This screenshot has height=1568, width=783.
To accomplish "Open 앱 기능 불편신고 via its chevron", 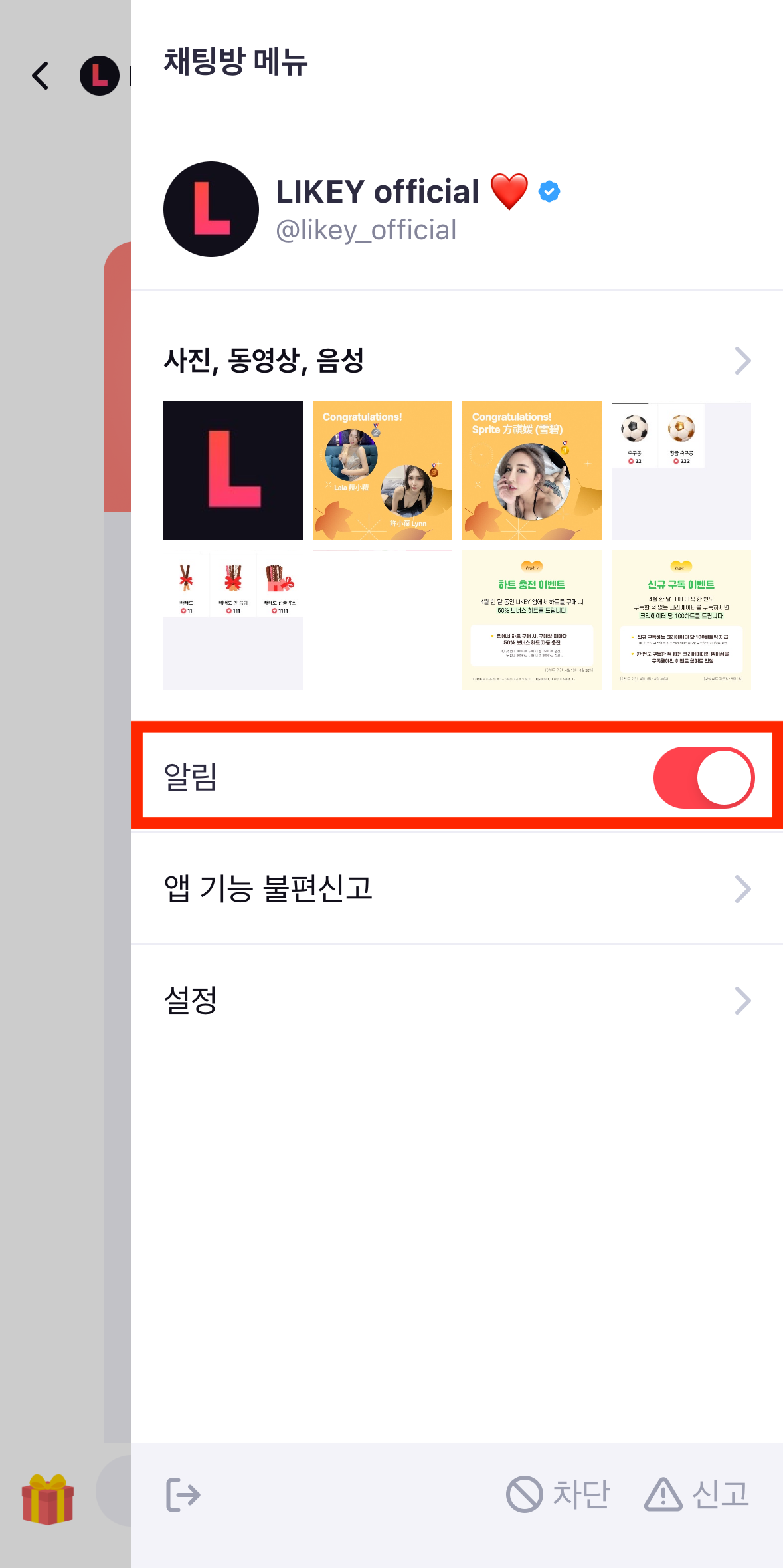I will (x=742, y=889).
